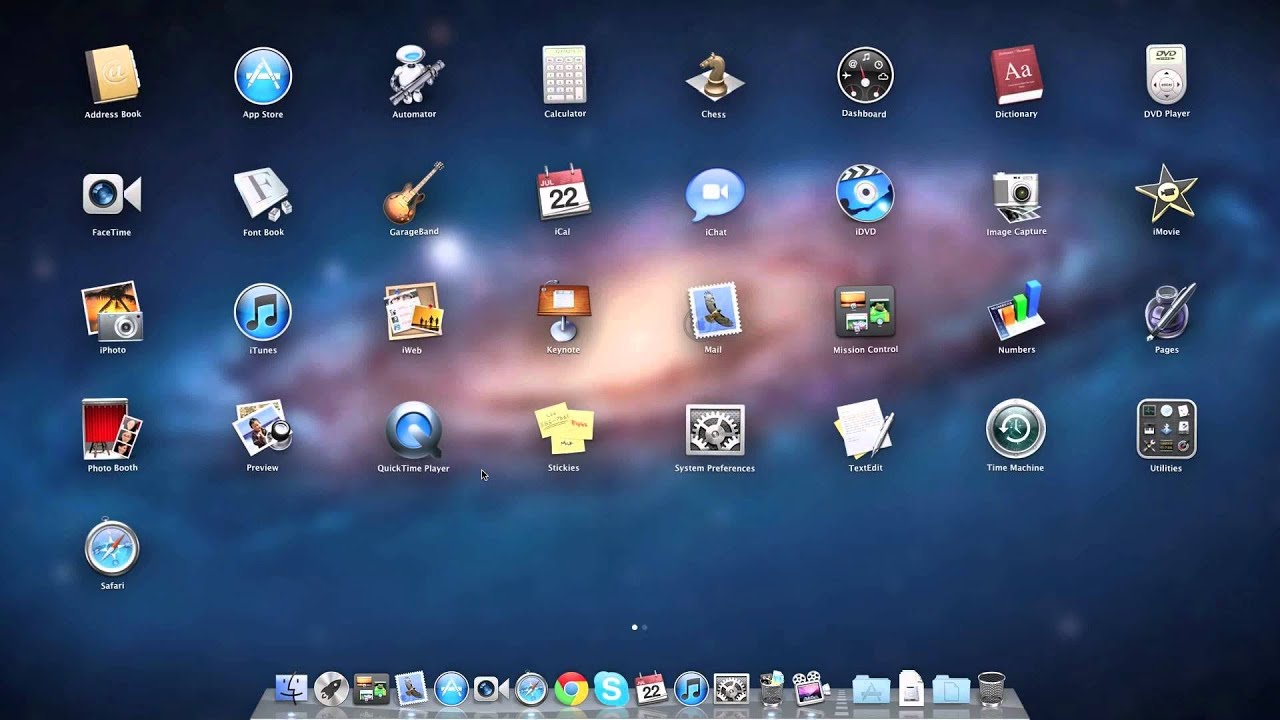Screen dimensions: 1280x720
Task: Select the first Launchpad page dot
Action: click(635, 627)
